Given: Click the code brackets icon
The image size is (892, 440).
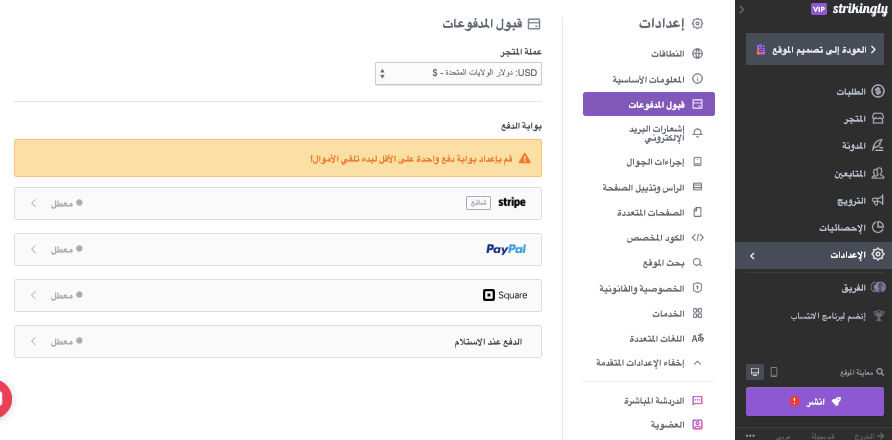Looking at the screenshot, I should pos(697,237).
